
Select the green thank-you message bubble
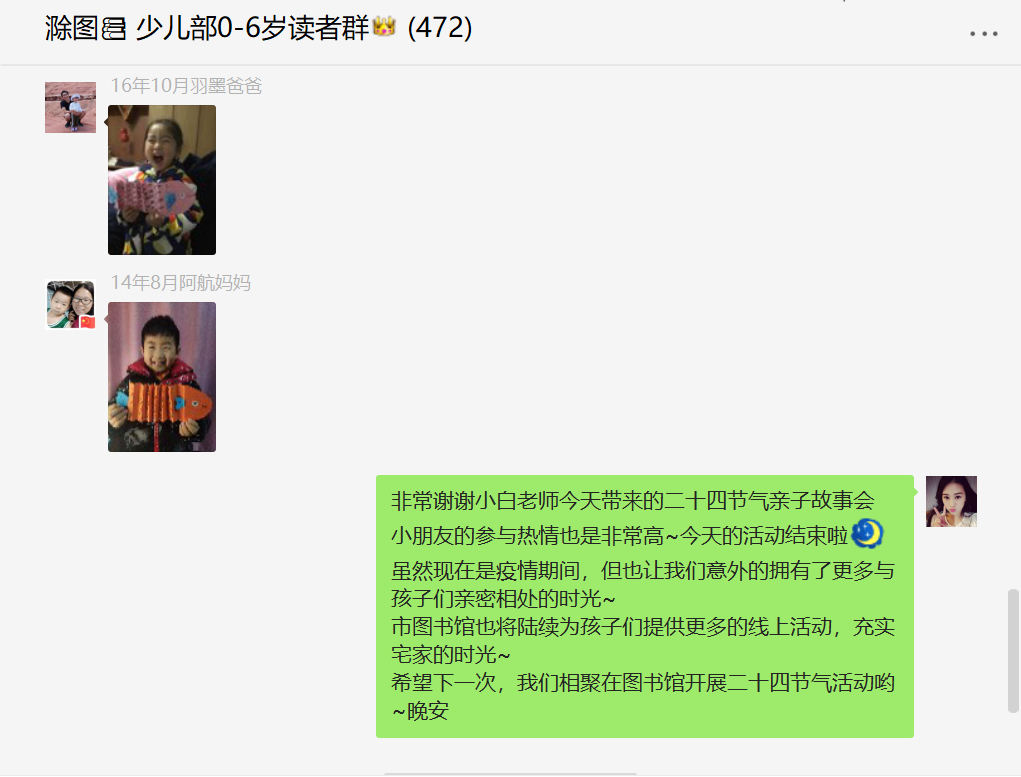[x=645, y=606]
